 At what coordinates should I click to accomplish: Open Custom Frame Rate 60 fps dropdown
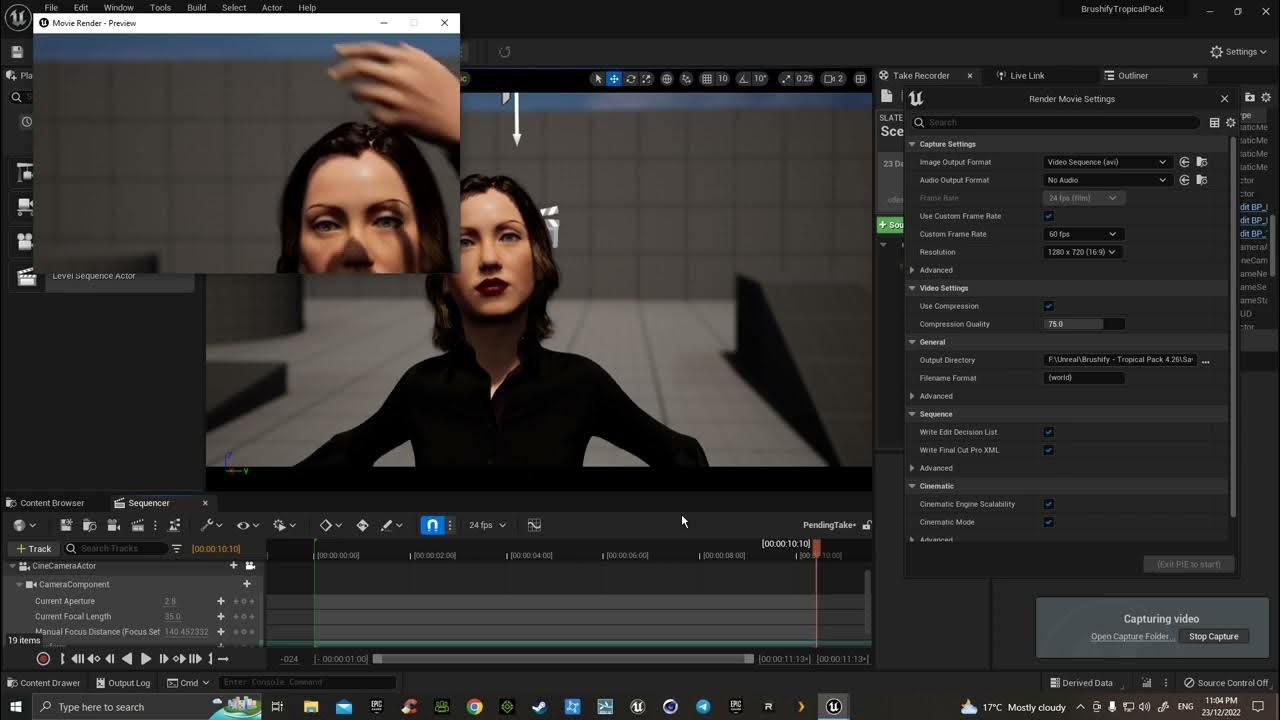1082,234
